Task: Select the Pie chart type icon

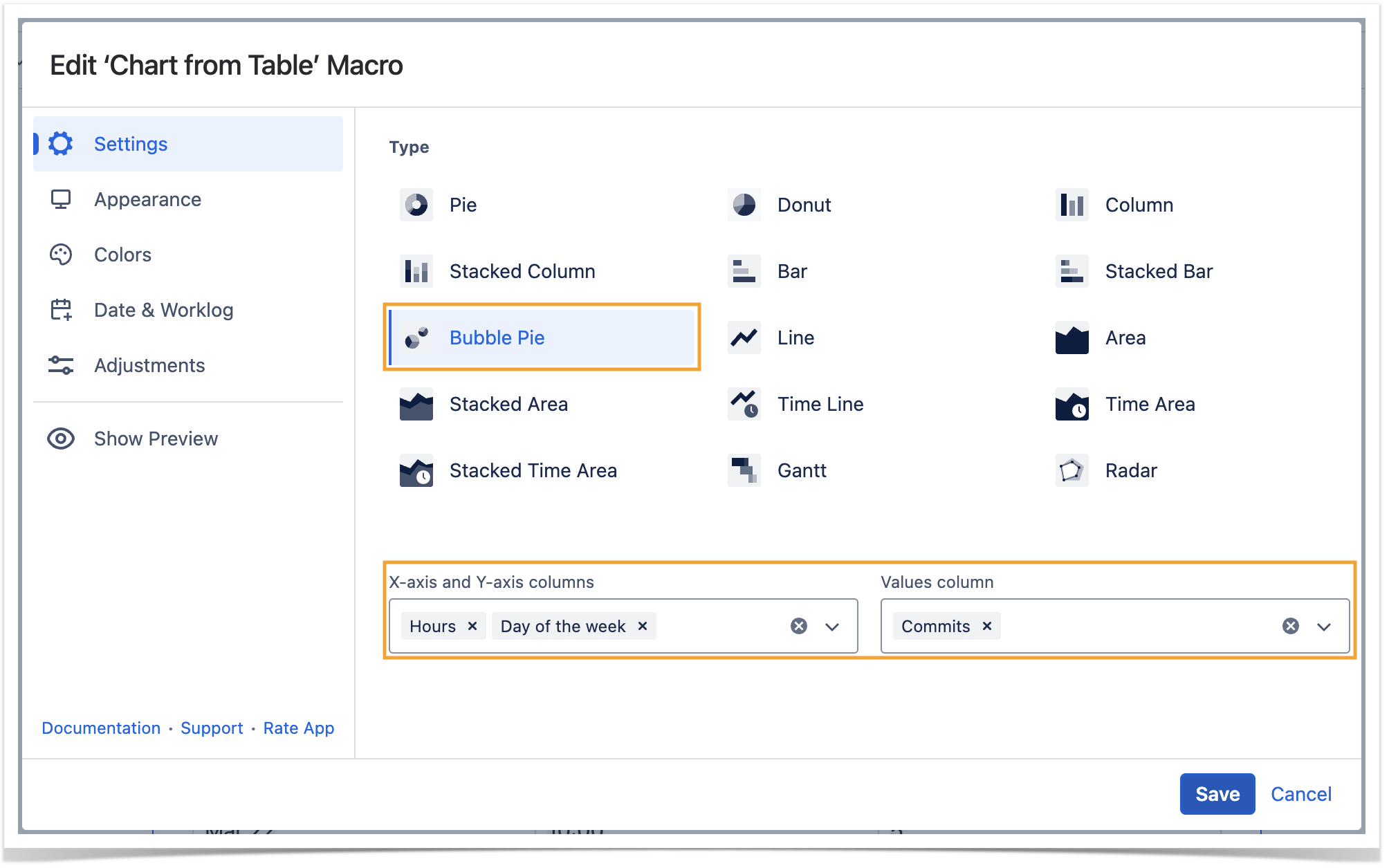Action: pyautogui.click(x=416, y=205)
